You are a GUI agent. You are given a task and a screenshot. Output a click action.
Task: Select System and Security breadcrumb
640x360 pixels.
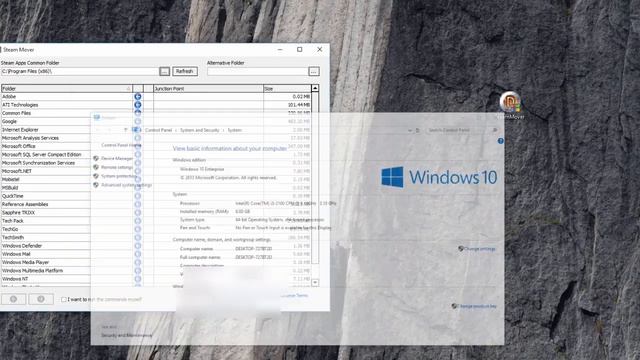200,130
